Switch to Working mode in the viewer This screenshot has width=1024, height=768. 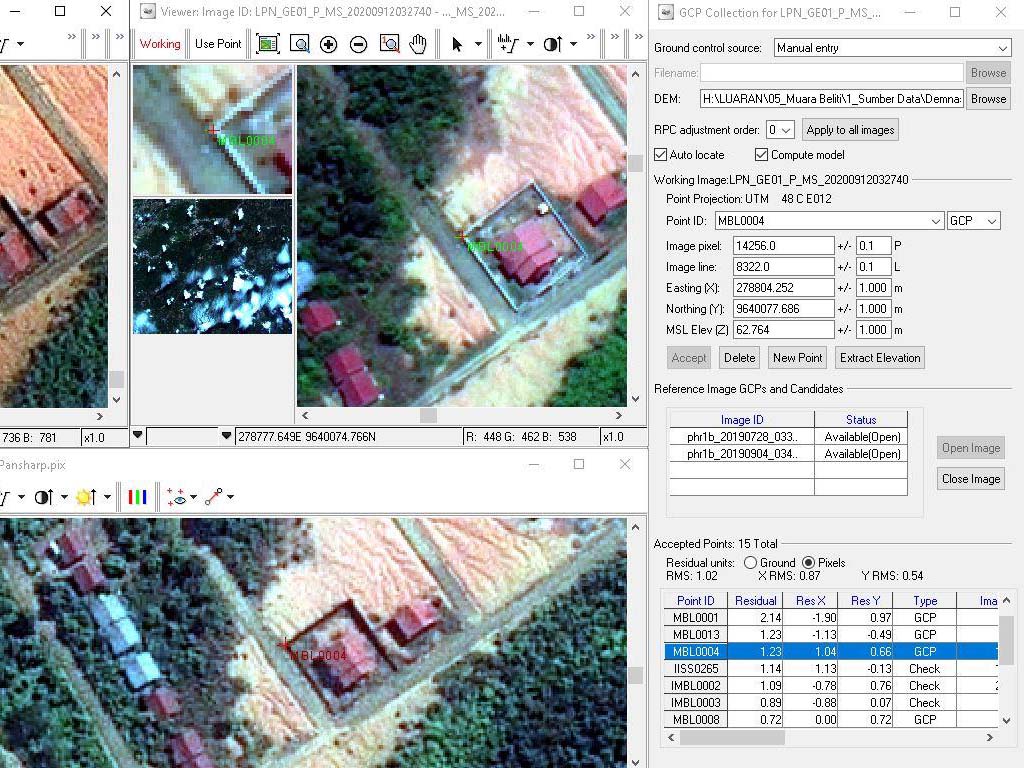[160, 44]
